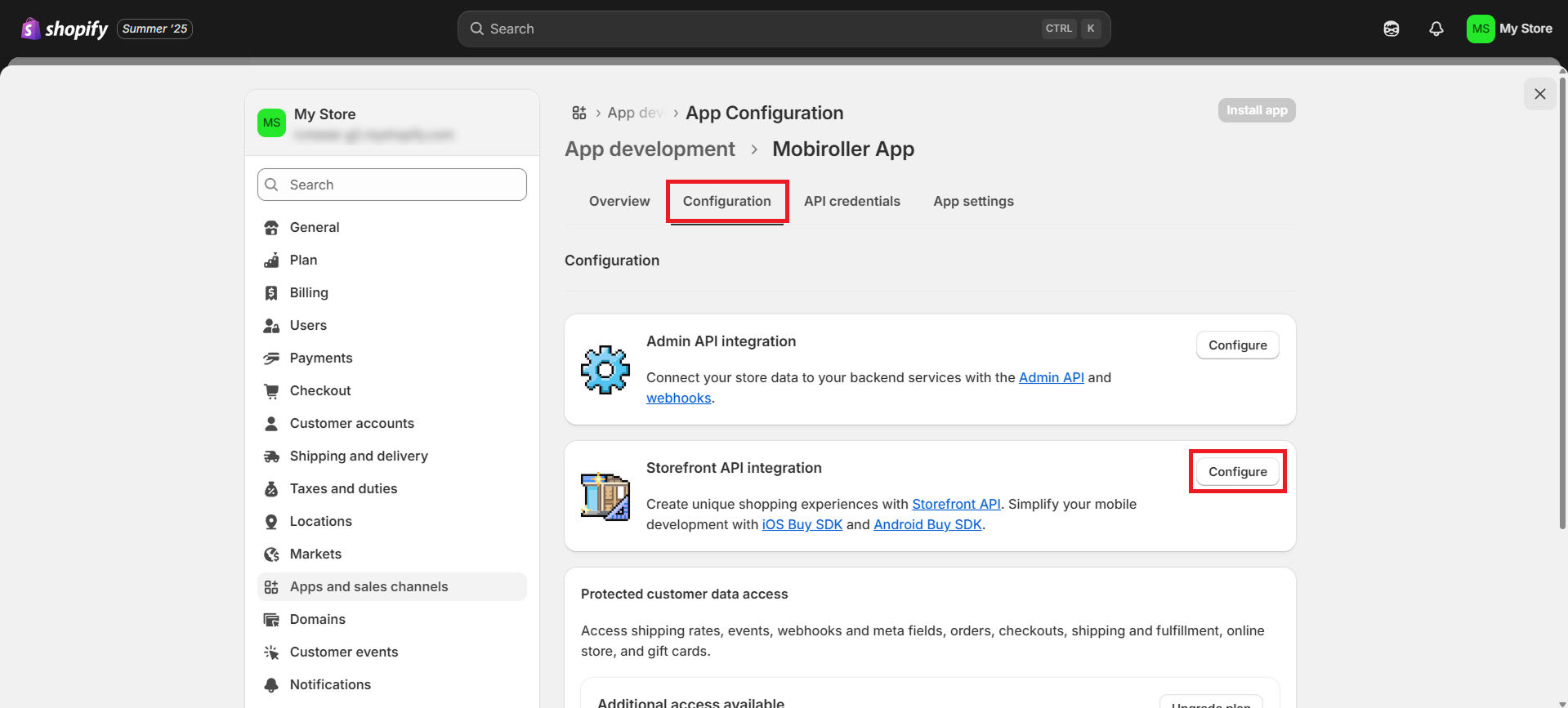Click the apps grid breadcrumb icon

click(x=579, y=113)
